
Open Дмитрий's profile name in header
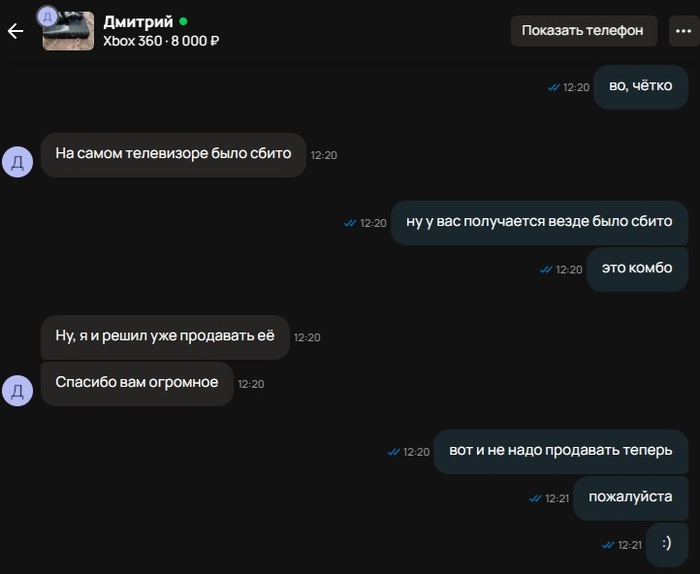pos(138,21)
